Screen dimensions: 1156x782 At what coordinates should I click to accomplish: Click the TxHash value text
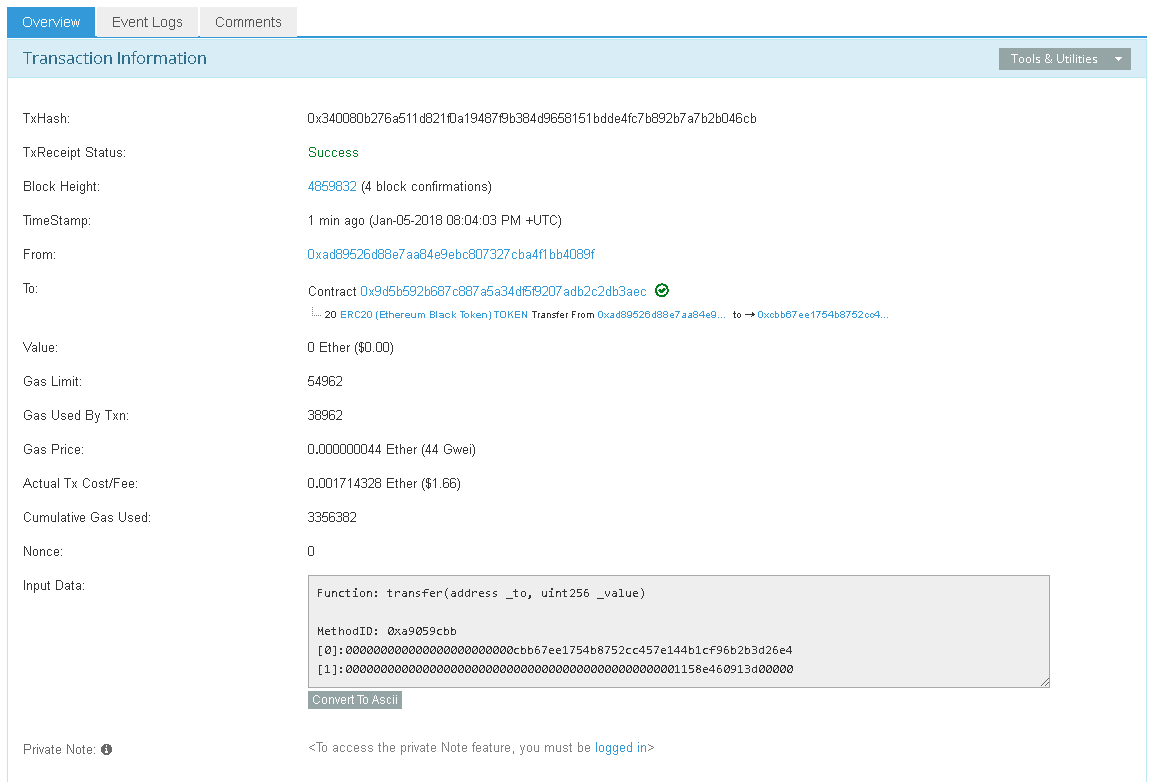[x=531, y=118]
